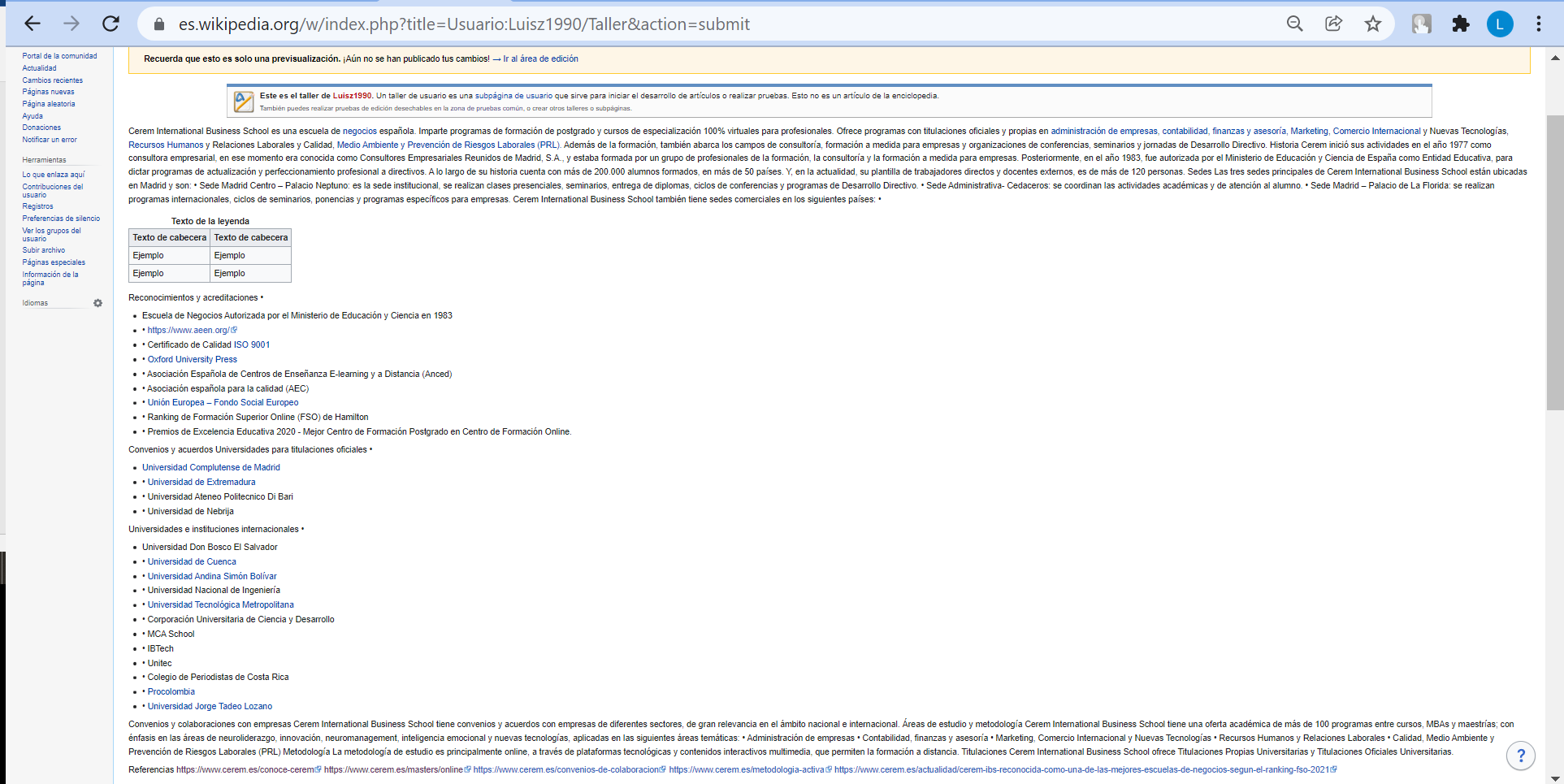
Task: Open Ayuda in the sidebar
Action: pyautogui.click(x=32, y=116)
